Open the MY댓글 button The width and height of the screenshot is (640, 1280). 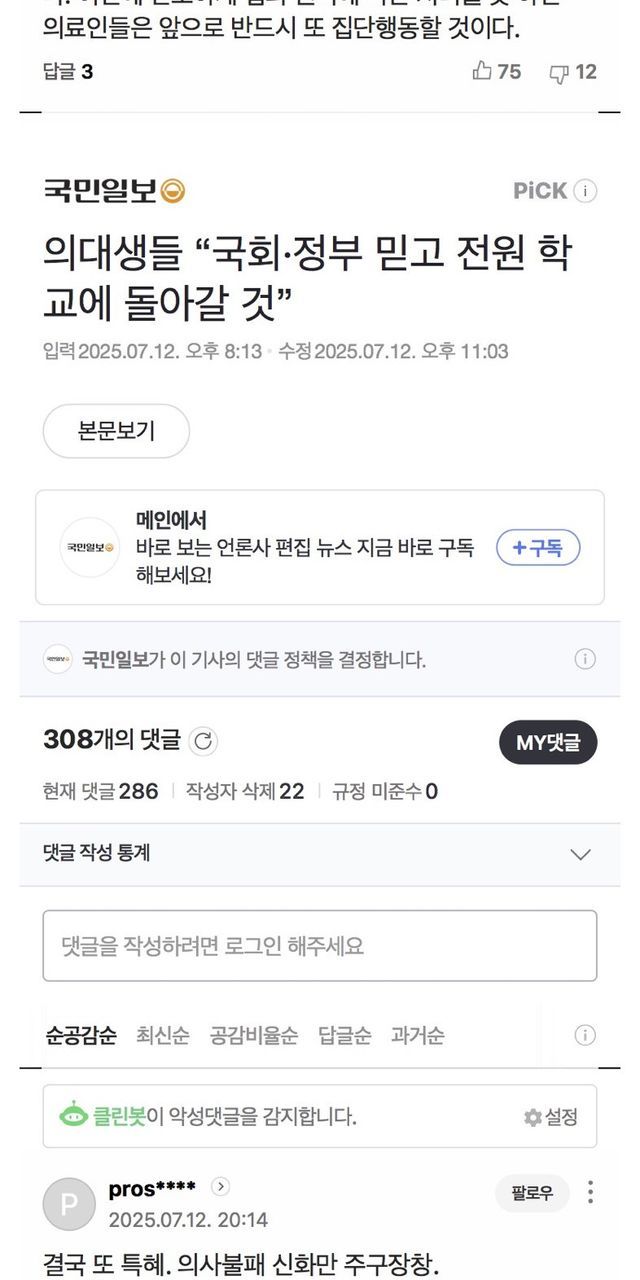click(548, 742)
